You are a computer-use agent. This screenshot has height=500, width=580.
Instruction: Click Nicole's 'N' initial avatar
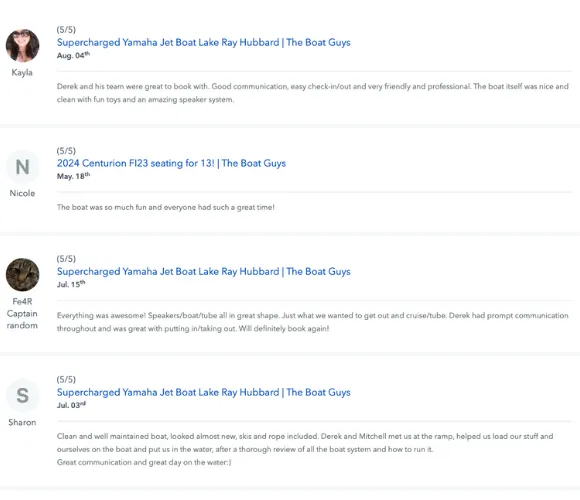tap(23, 167)
